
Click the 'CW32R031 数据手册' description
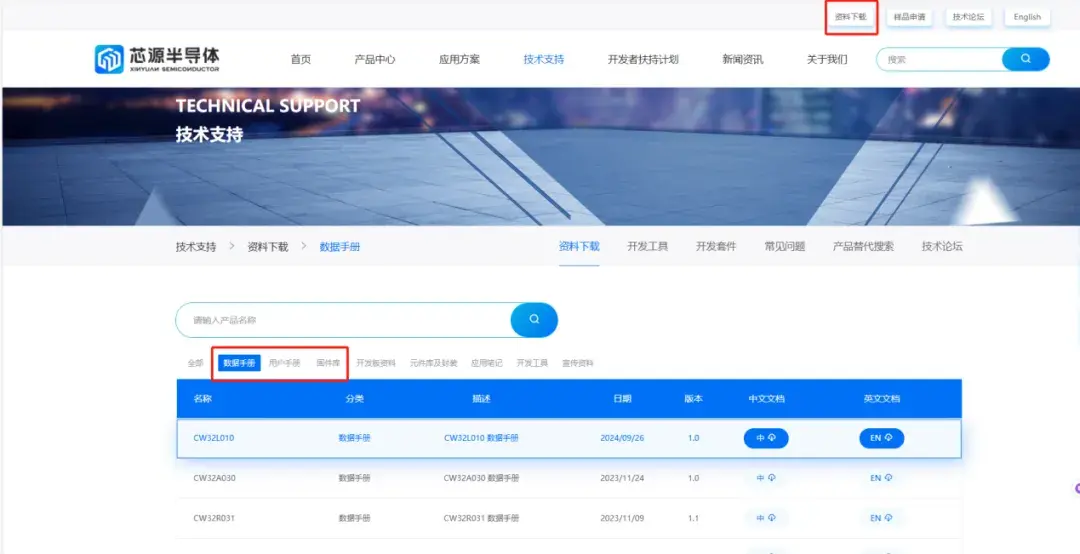[x=481, y=518]
